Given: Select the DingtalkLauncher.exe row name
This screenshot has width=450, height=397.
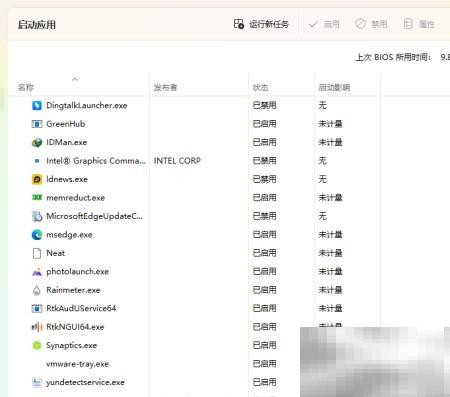Looking at the screenshot, I should pos(87,105).
